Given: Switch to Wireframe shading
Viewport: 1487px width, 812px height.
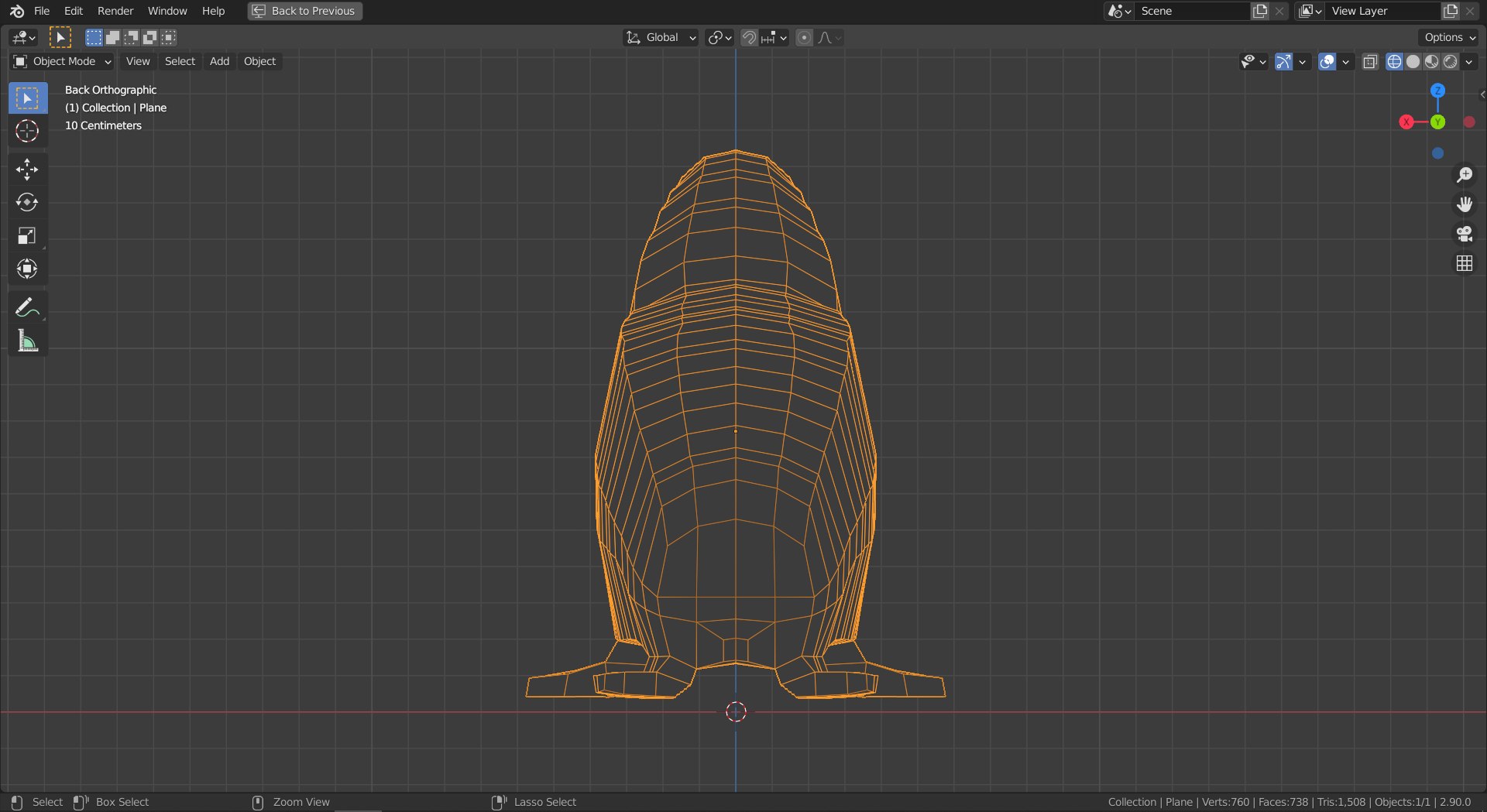Looking at the screenshot, I should (1394, 61).
